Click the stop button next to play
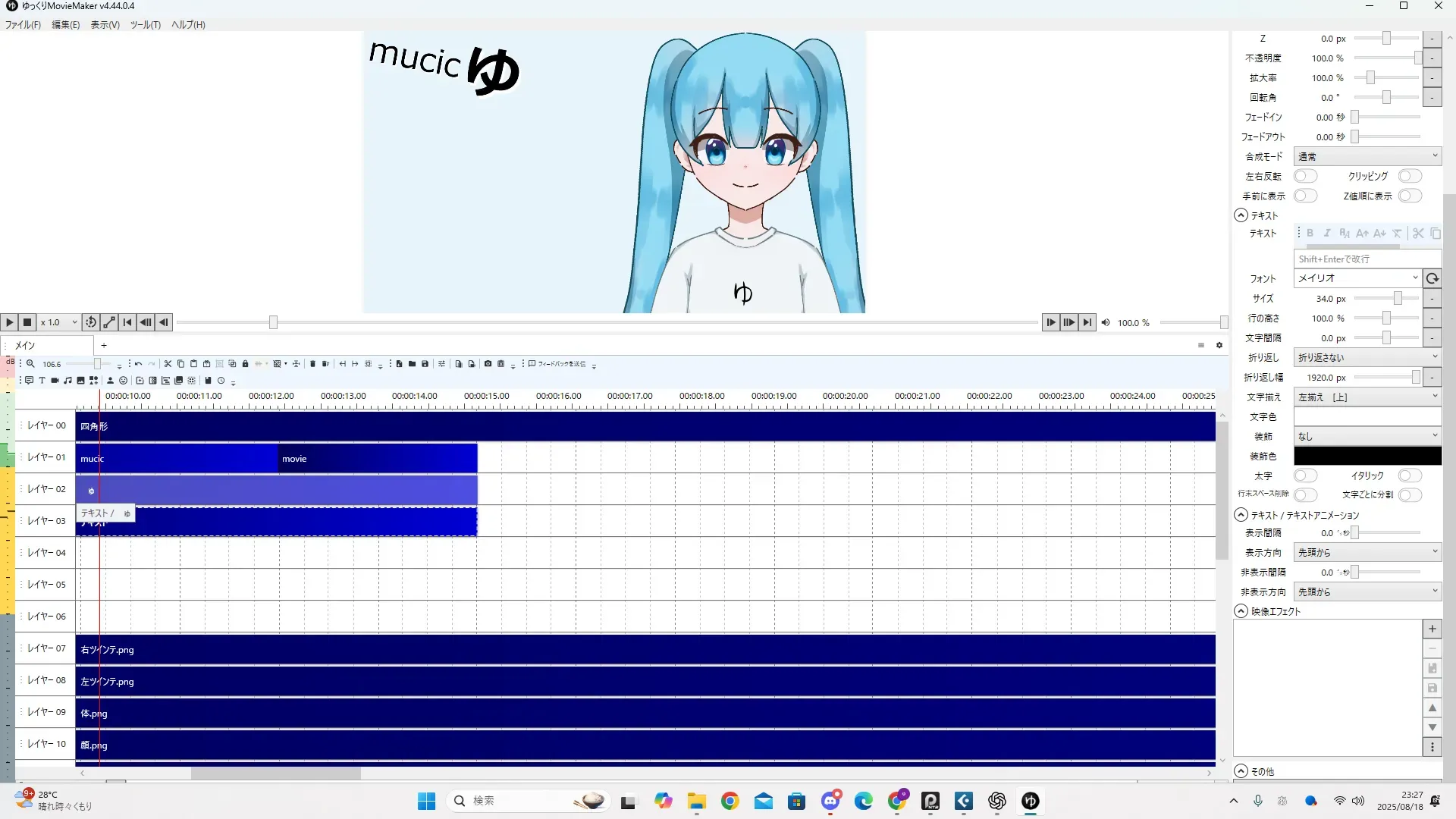The image size is (1456, 819). click(27, 322)
